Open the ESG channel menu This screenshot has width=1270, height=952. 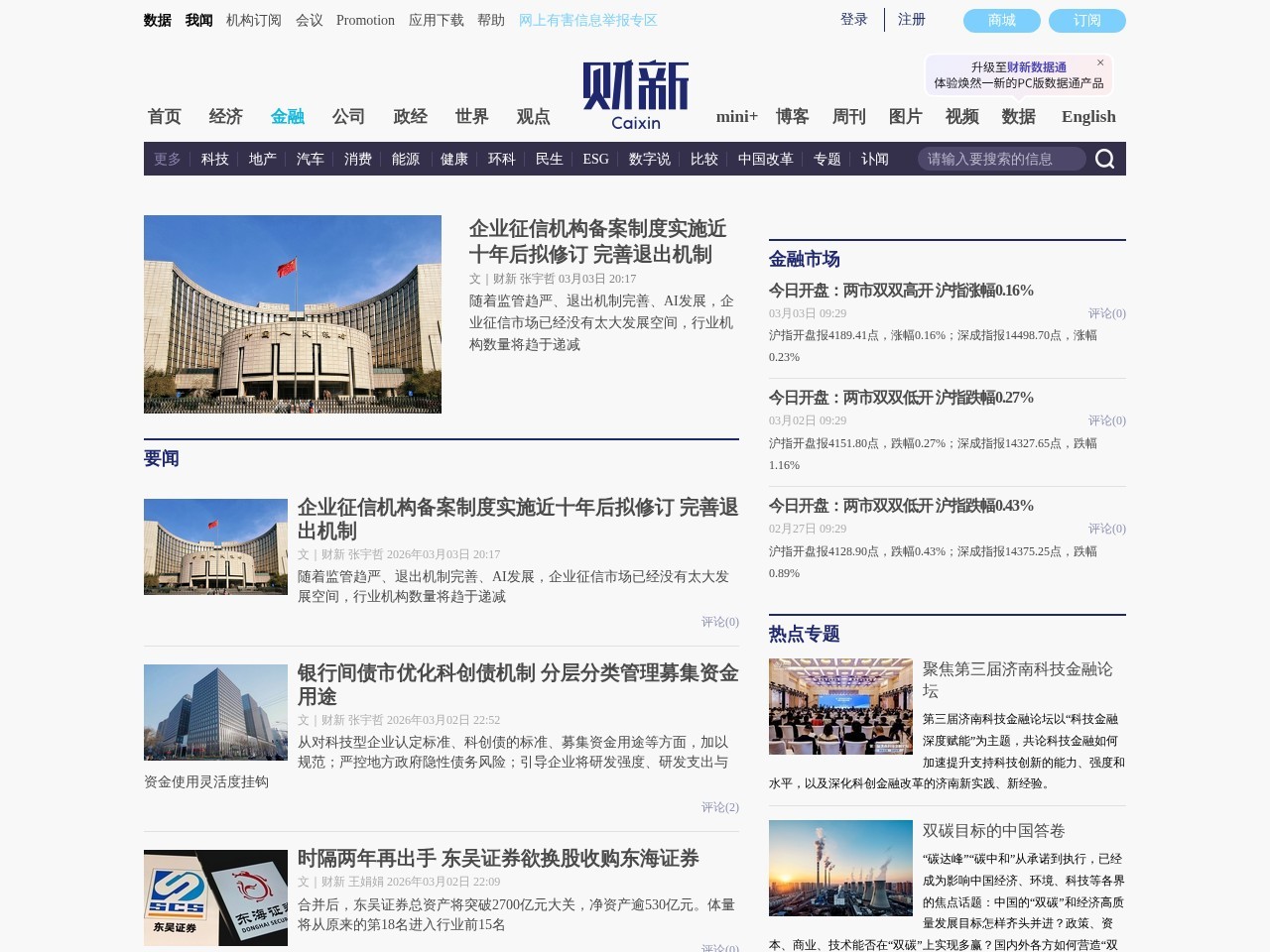click(x=595, y=159)
